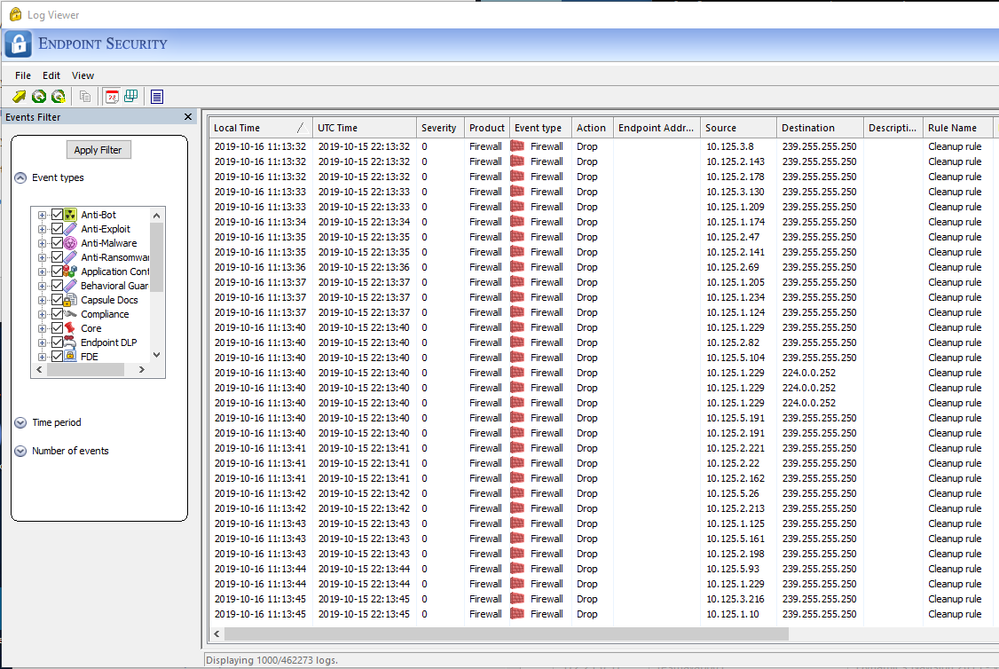Uncheck the Anti-Ransomware checkbox
999x669 pixels.
pos(57,257)
